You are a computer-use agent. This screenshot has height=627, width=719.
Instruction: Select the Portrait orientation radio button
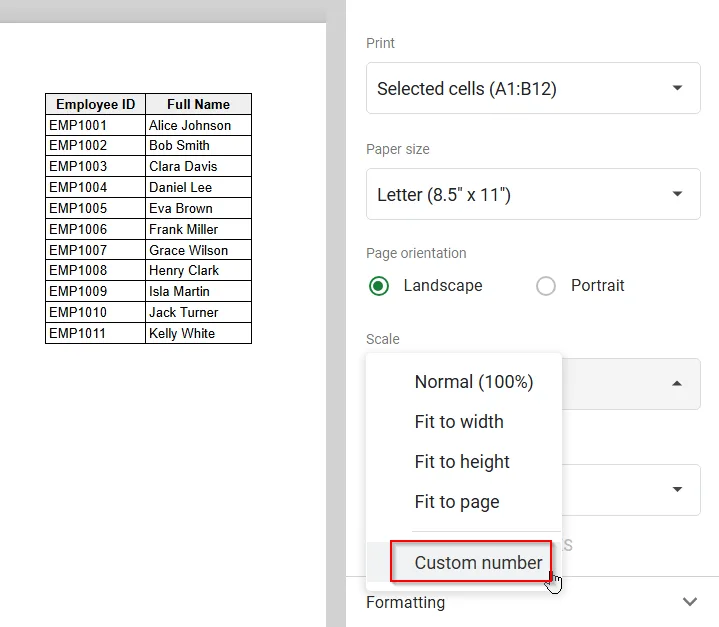click(x=546, y=286)
